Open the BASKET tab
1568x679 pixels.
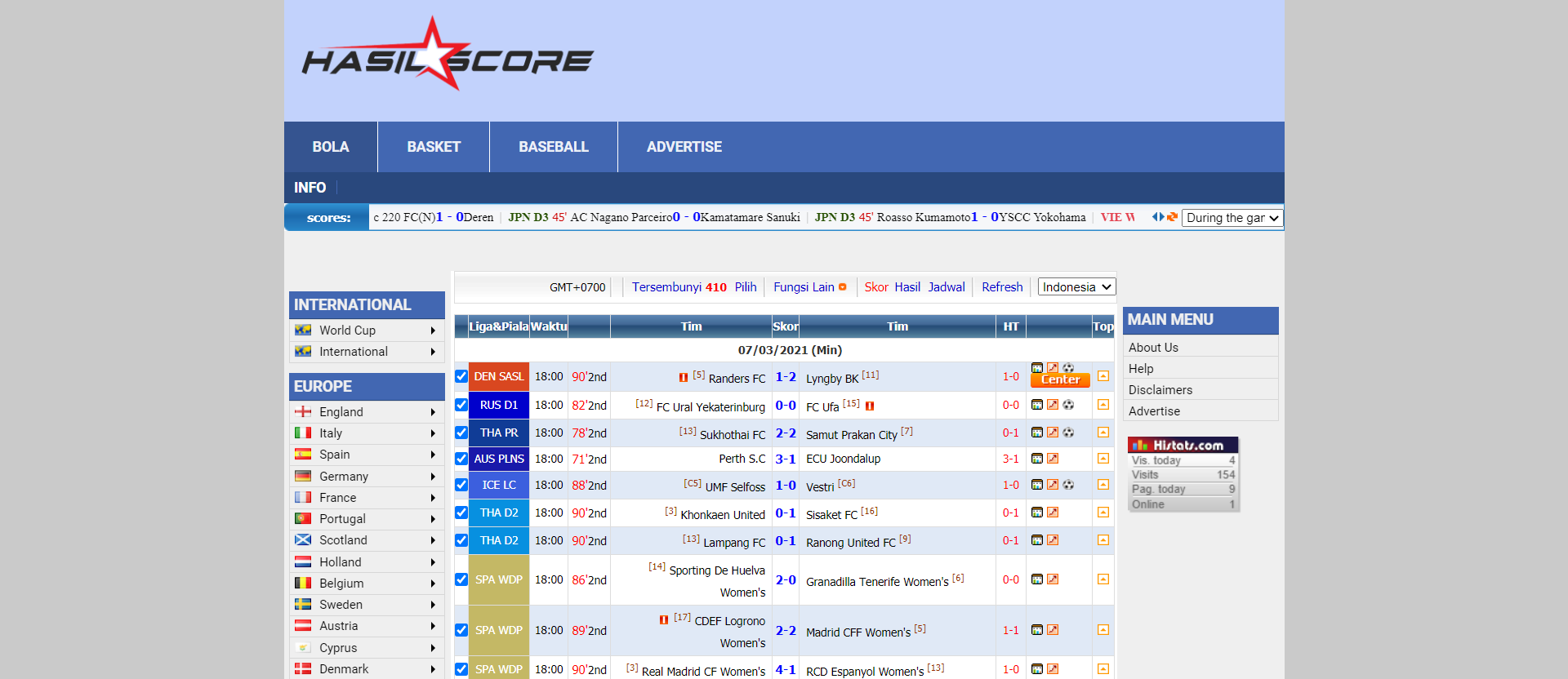click(434, 147)
